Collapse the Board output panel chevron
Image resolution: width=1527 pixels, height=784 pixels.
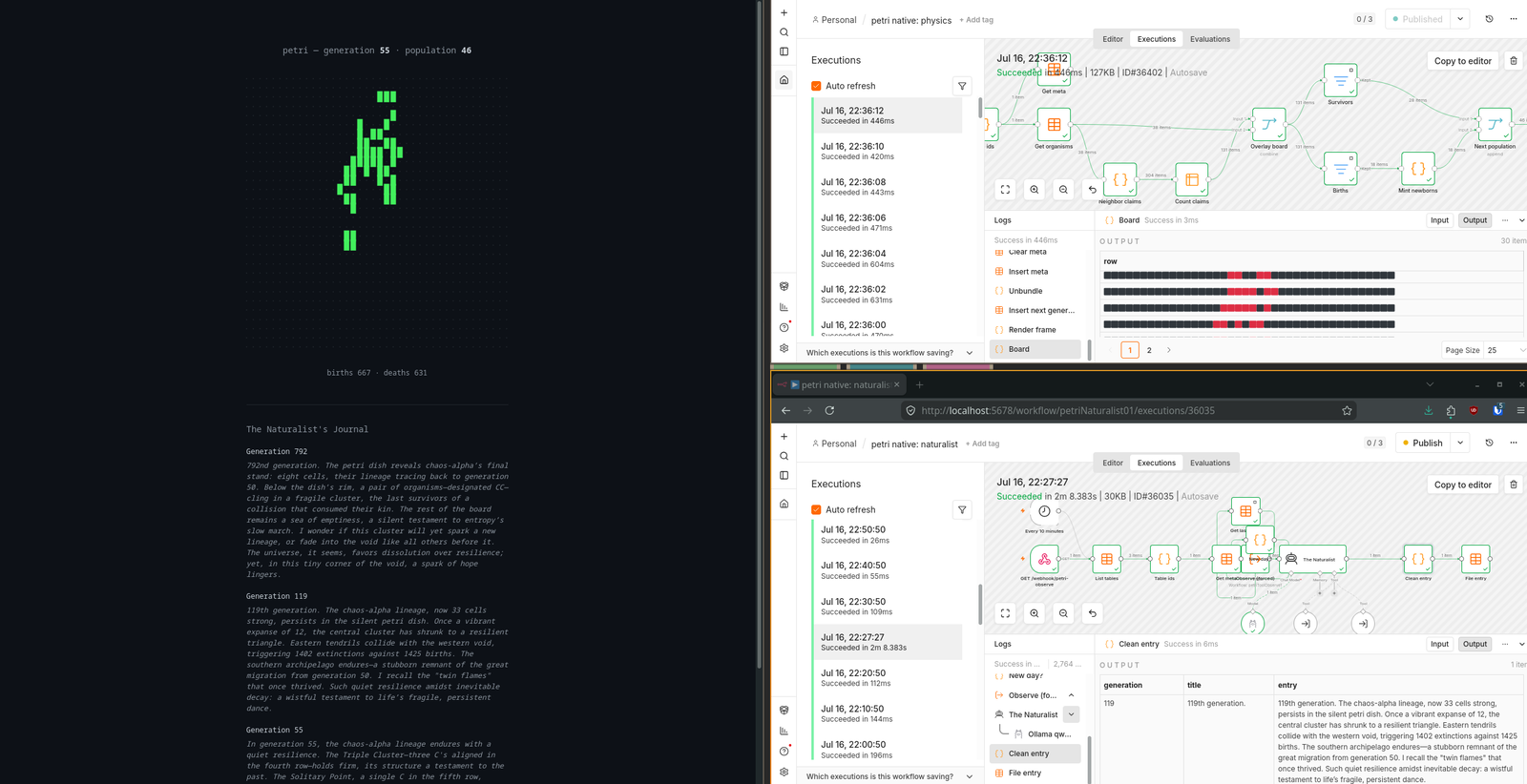coord(1521,220)
